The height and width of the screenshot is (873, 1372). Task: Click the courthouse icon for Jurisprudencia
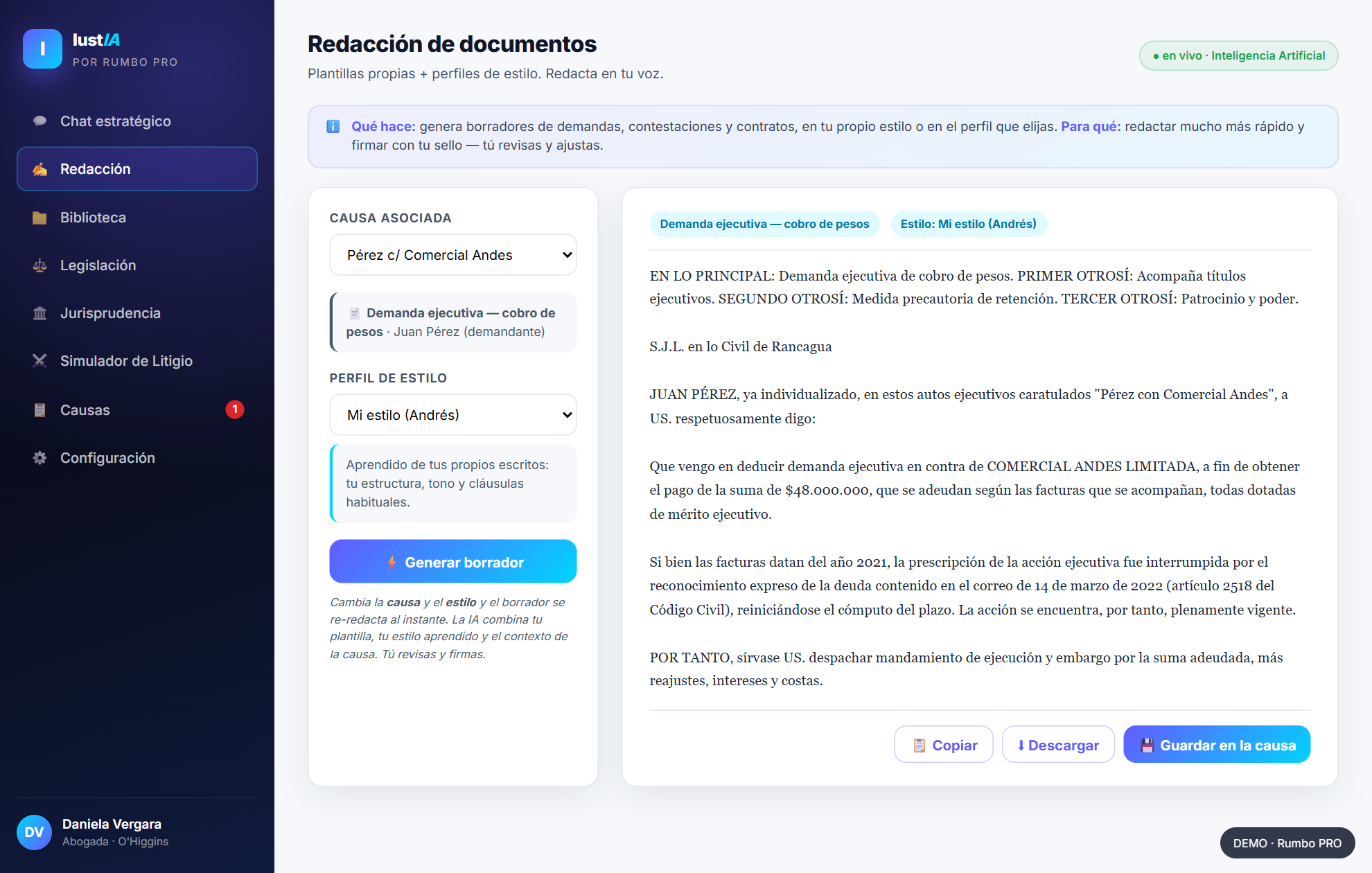coord(40,313)
